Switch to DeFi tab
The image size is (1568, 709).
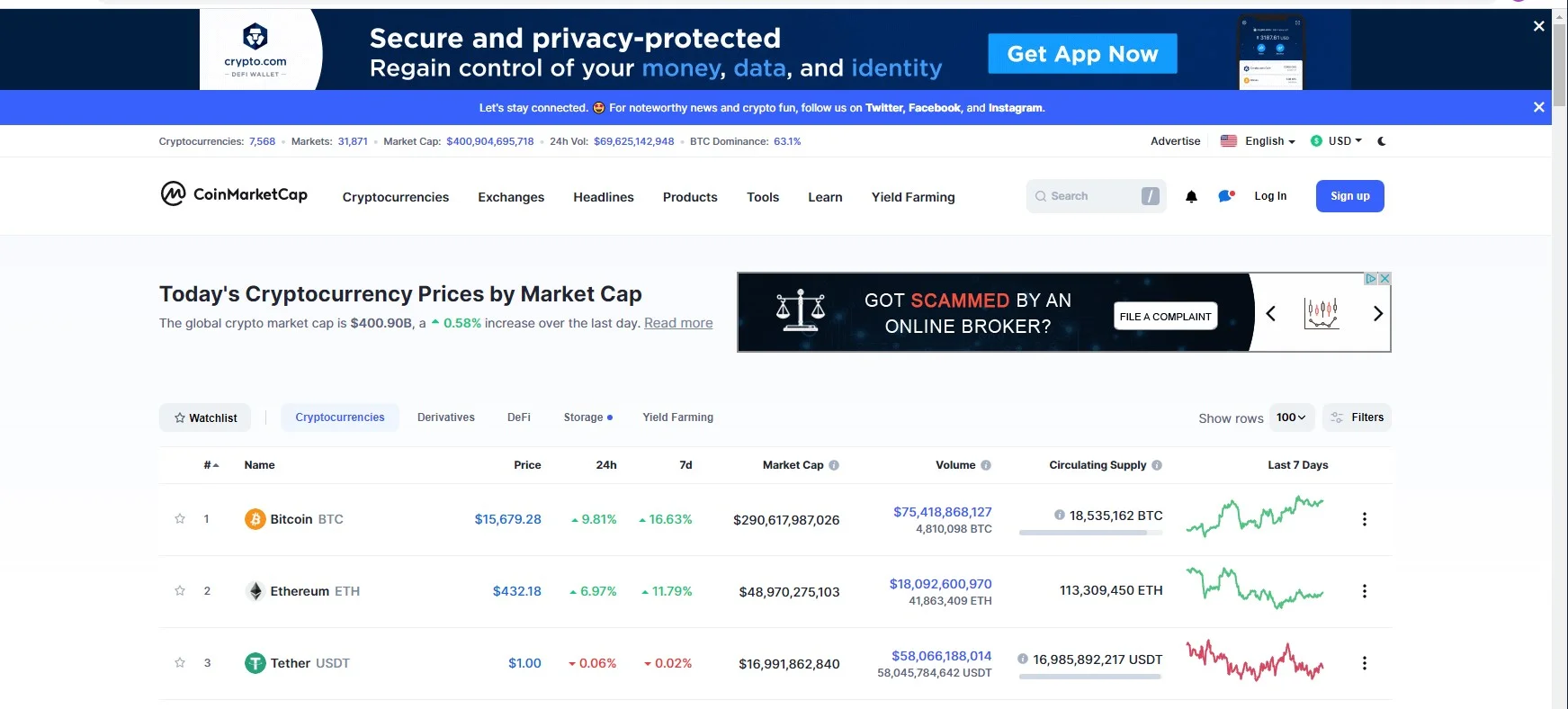pos(519,417)
